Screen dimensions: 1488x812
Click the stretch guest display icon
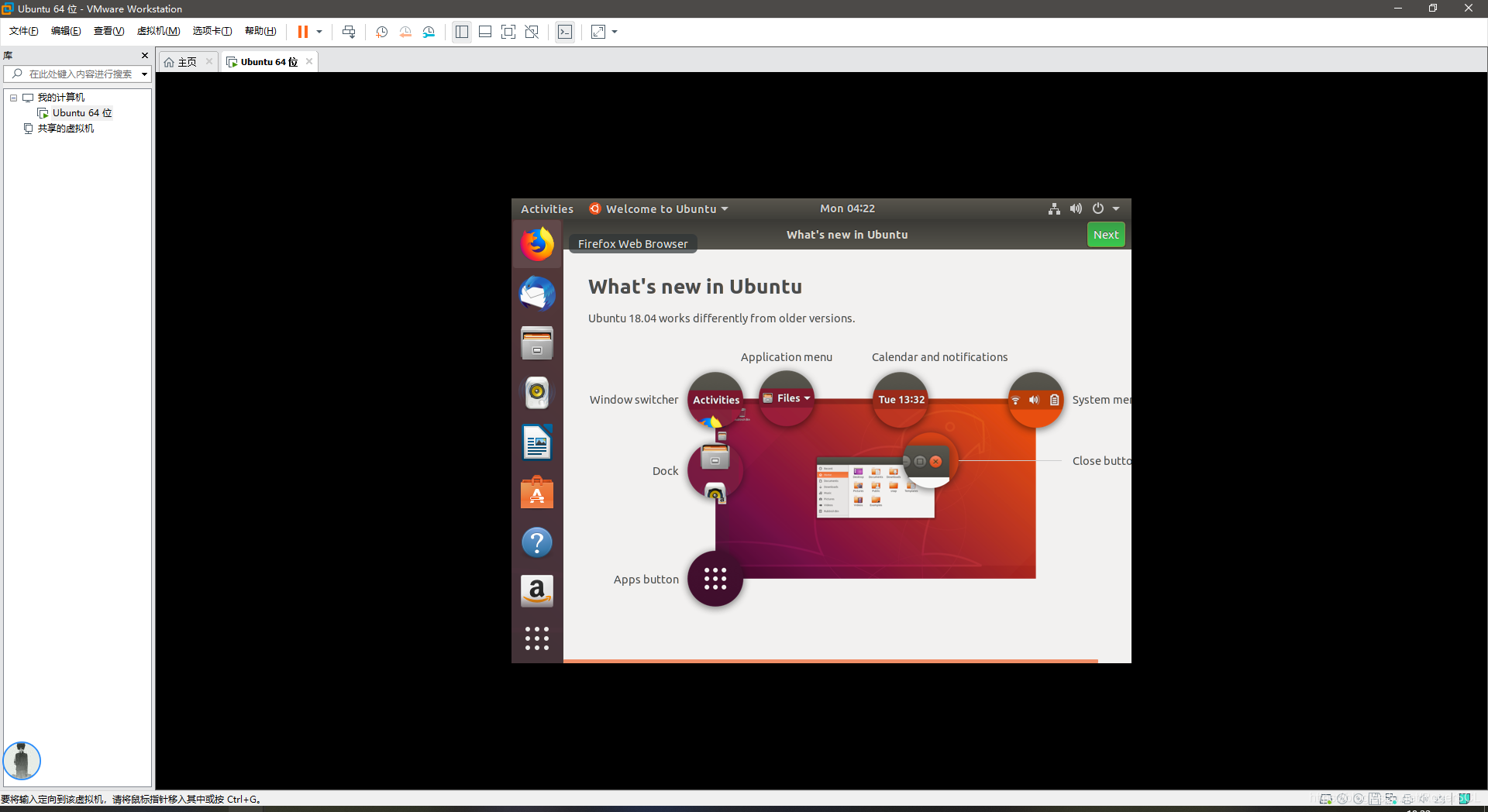point(598,32)
